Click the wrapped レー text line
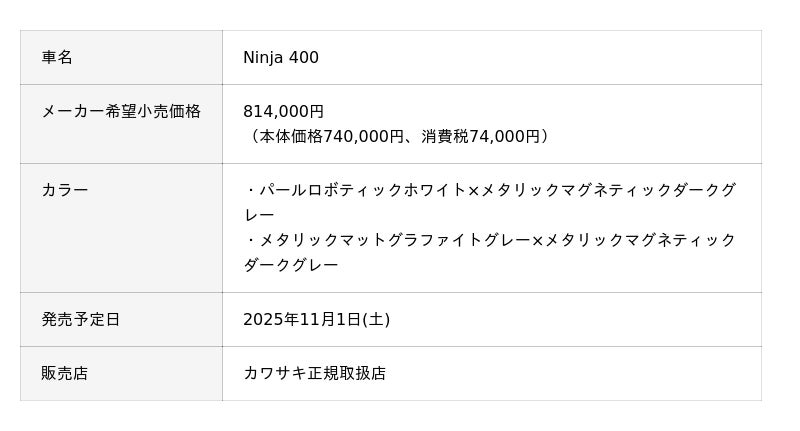Viewport: 800px width, 431px height. [259, 215]
